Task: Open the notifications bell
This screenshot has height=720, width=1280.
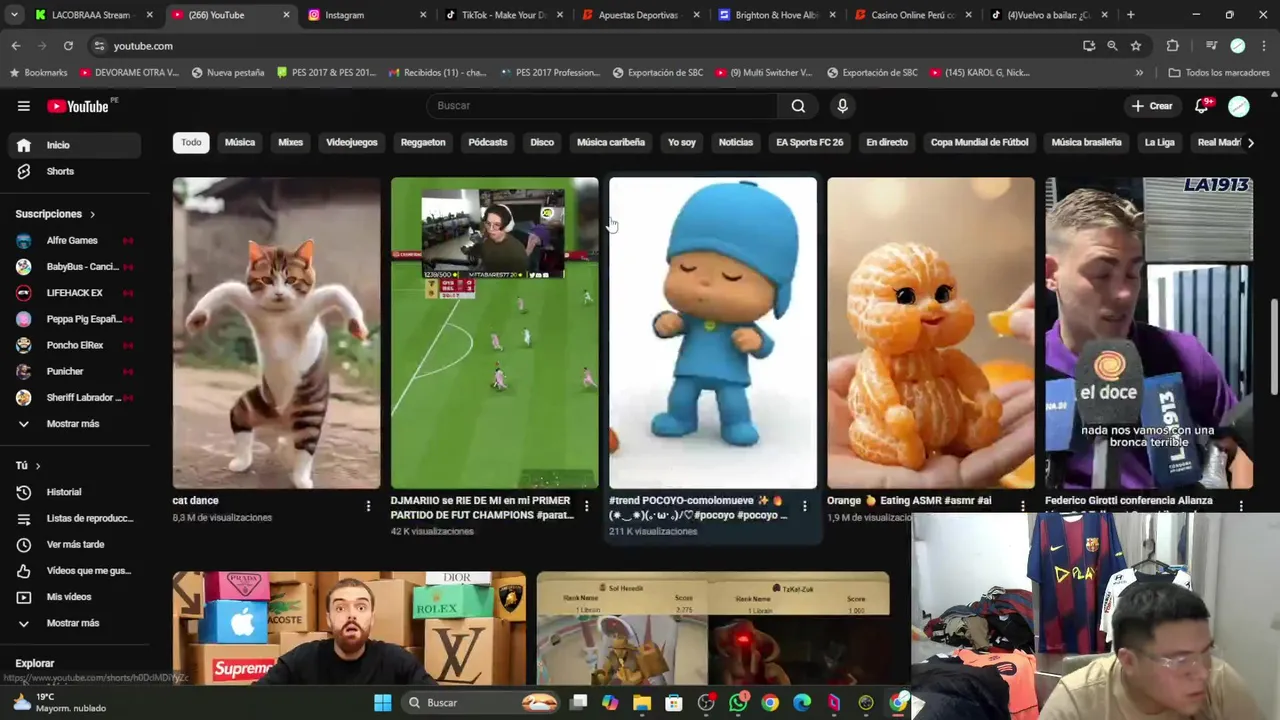Action: (1203, 106)
